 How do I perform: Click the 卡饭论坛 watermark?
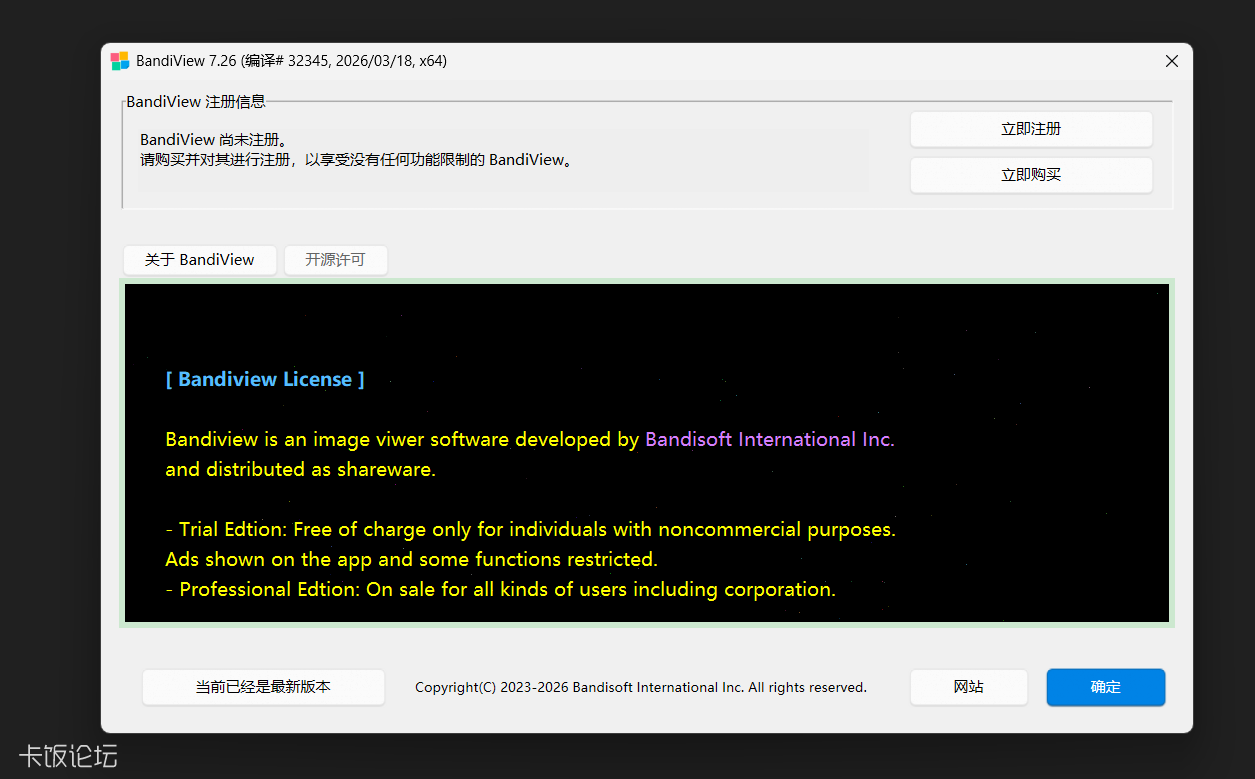[68, 756]
